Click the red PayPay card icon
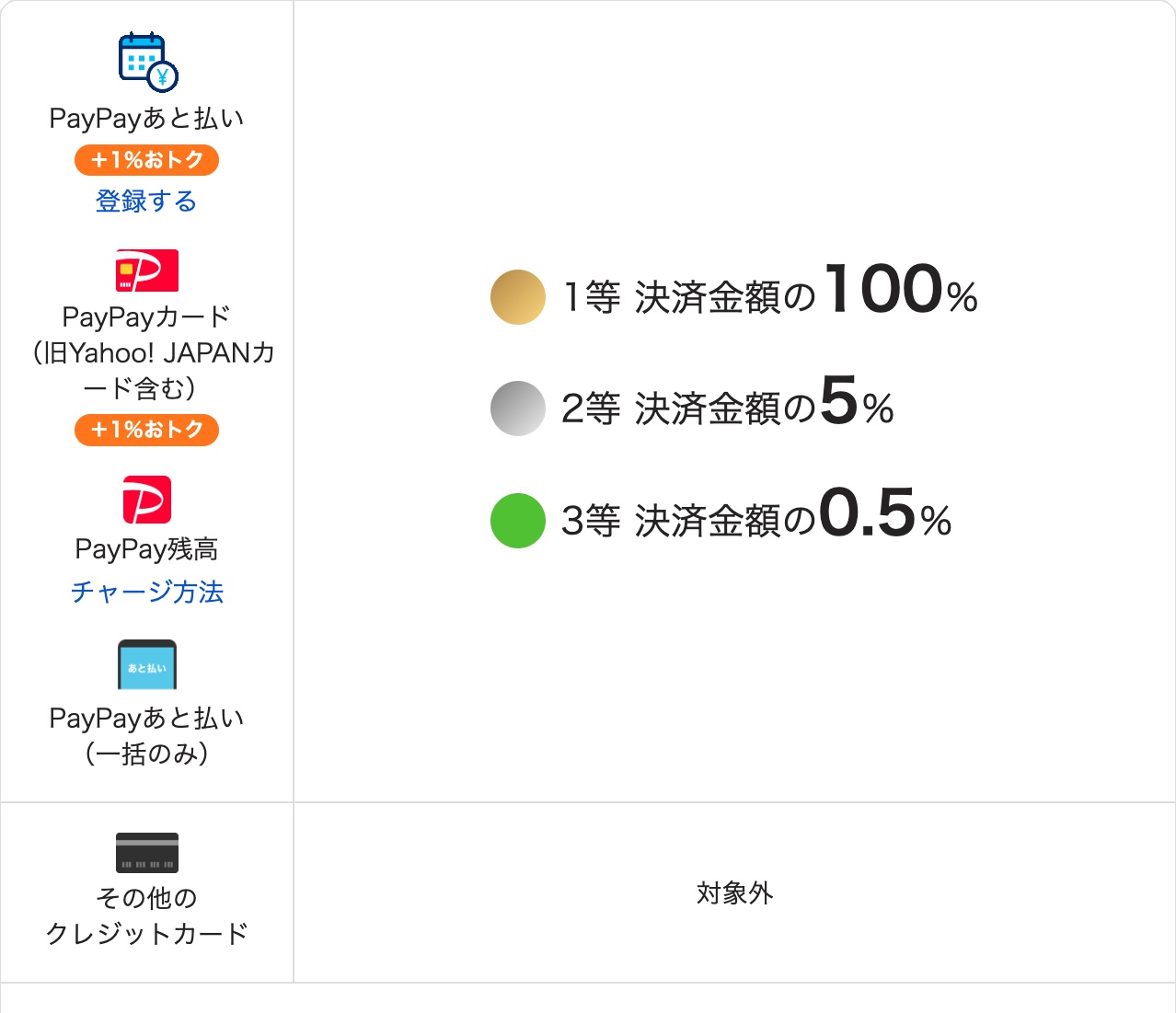The width and height of the screenshot is (1176, 1013). (x=147, y=271)
